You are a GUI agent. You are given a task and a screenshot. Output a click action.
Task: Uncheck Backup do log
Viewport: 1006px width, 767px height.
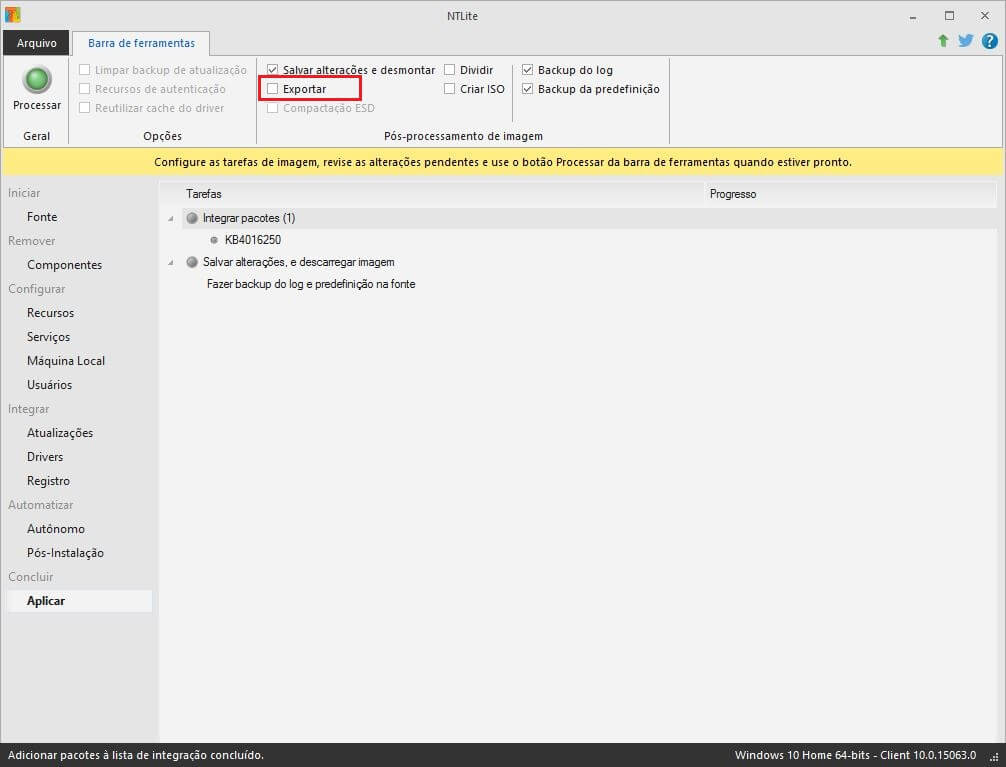527,70
